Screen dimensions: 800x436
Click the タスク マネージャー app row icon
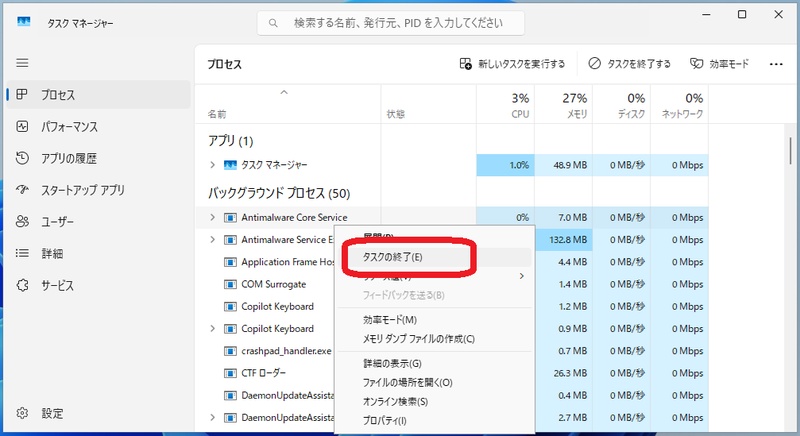pos(230,165)
